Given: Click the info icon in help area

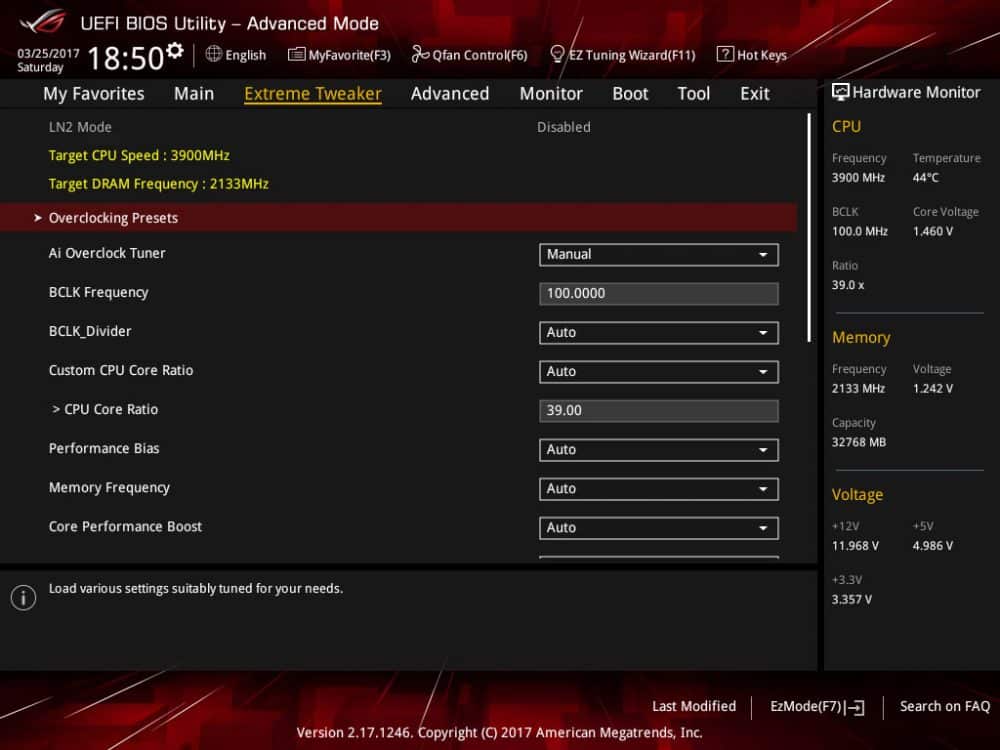Looking at the screenshot, I should (24, 598).
